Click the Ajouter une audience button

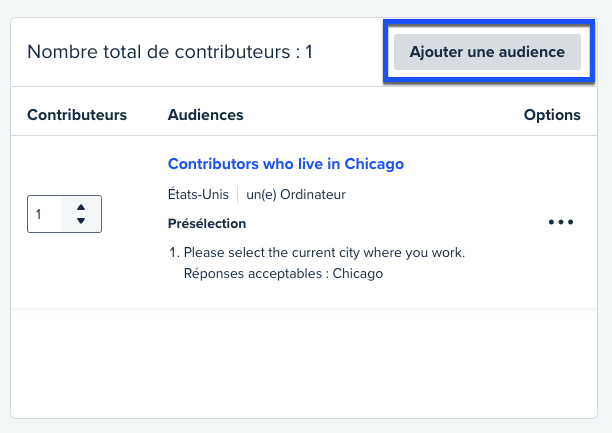pos(487,52)
